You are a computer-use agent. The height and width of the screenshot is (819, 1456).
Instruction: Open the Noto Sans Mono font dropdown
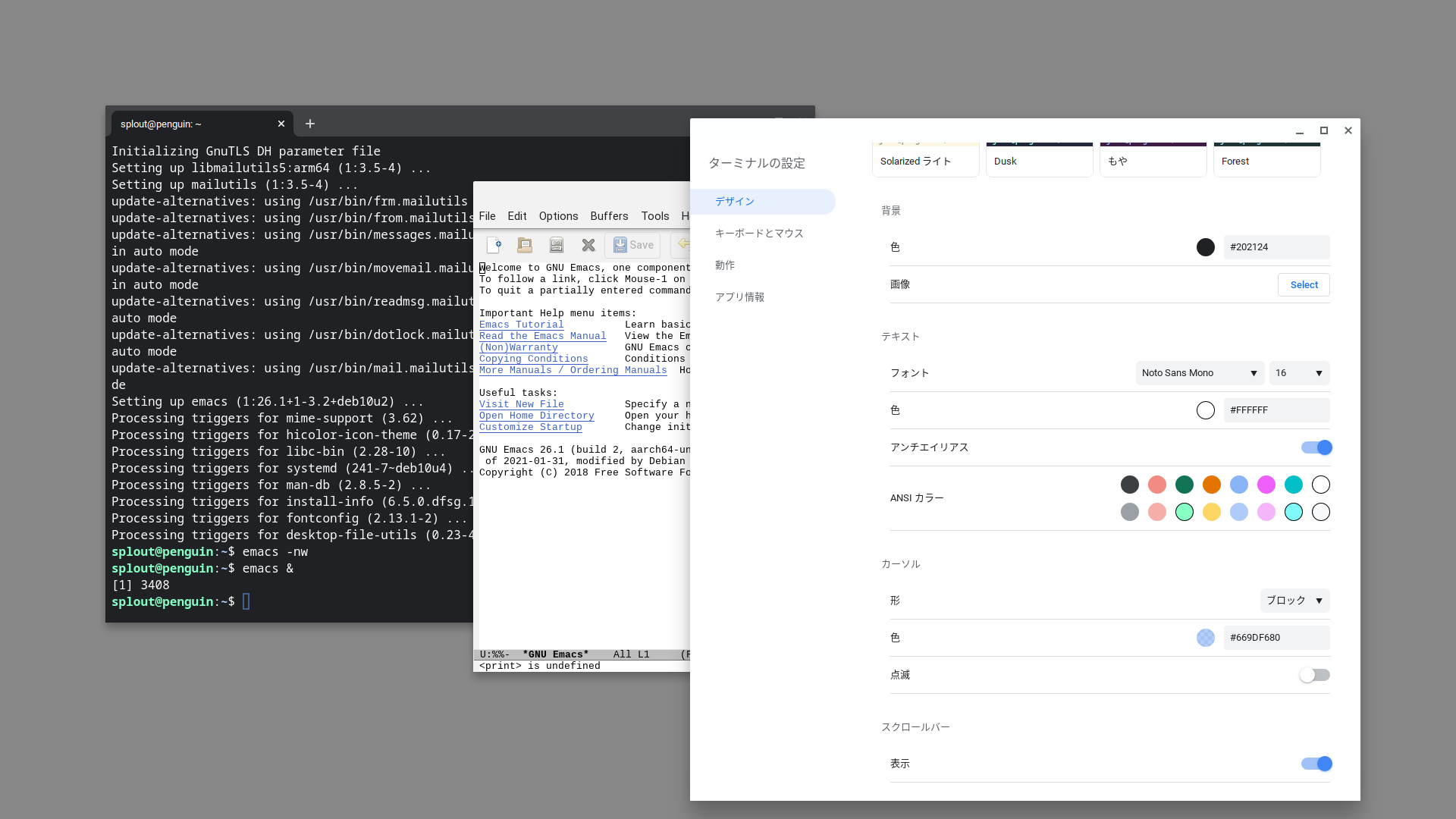click(x=1198, y=373)
